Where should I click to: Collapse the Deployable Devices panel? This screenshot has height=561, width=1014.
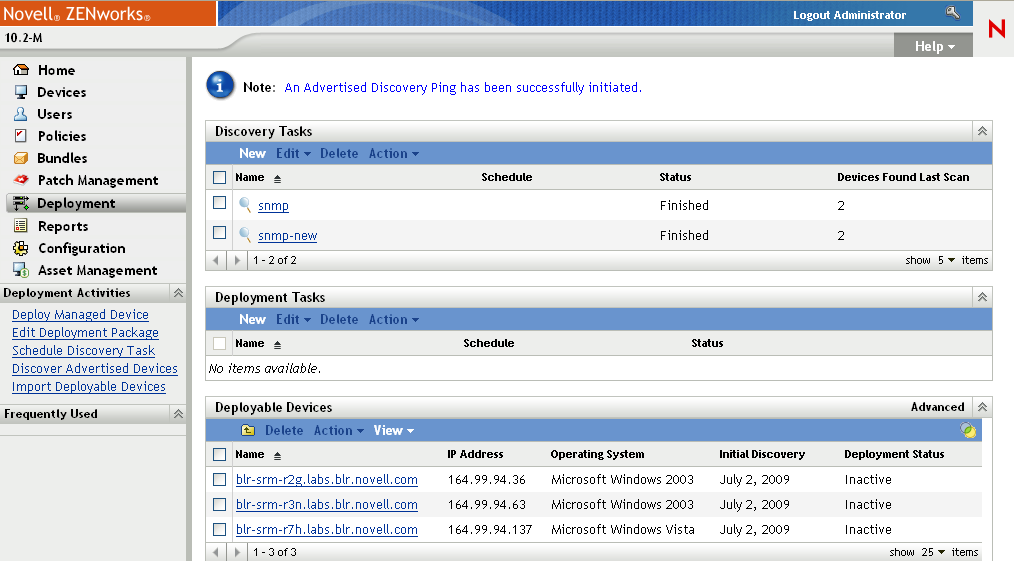tap(982, 407)
